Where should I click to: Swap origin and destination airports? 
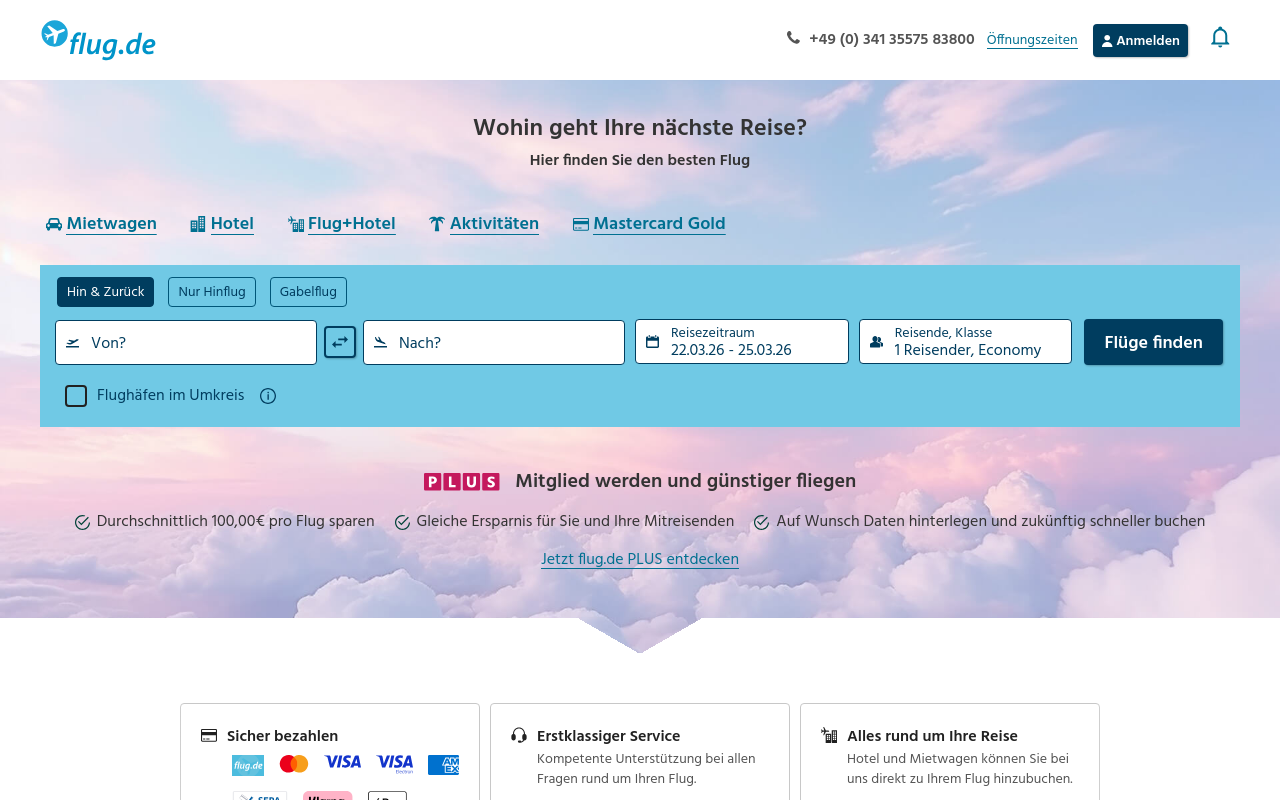(340, 342)
